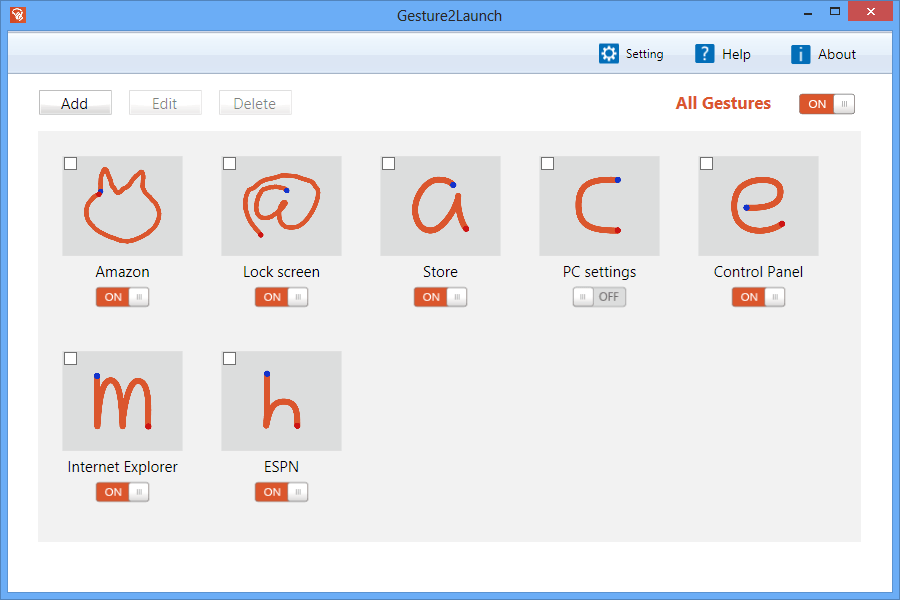900x600 pixels.
Task: Click the Help question mark icon
Action: pyautogui.click(x=704, y=54)
